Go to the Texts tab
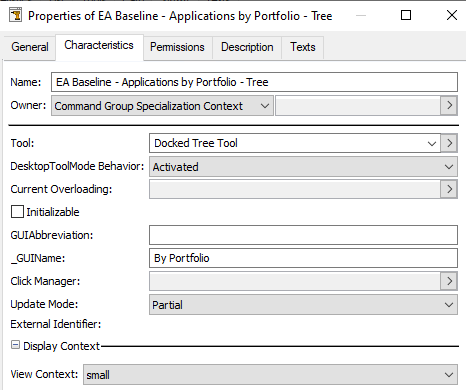466x390 pixels. point(302,47)
